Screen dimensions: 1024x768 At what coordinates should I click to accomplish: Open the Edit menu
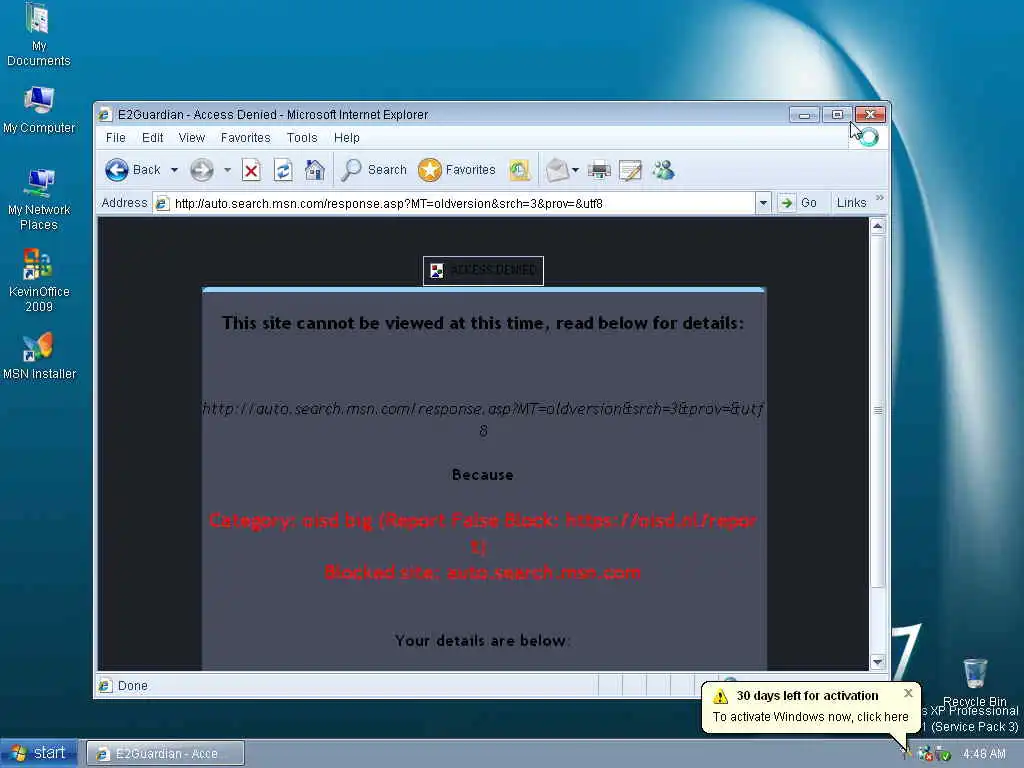point(152,138)
